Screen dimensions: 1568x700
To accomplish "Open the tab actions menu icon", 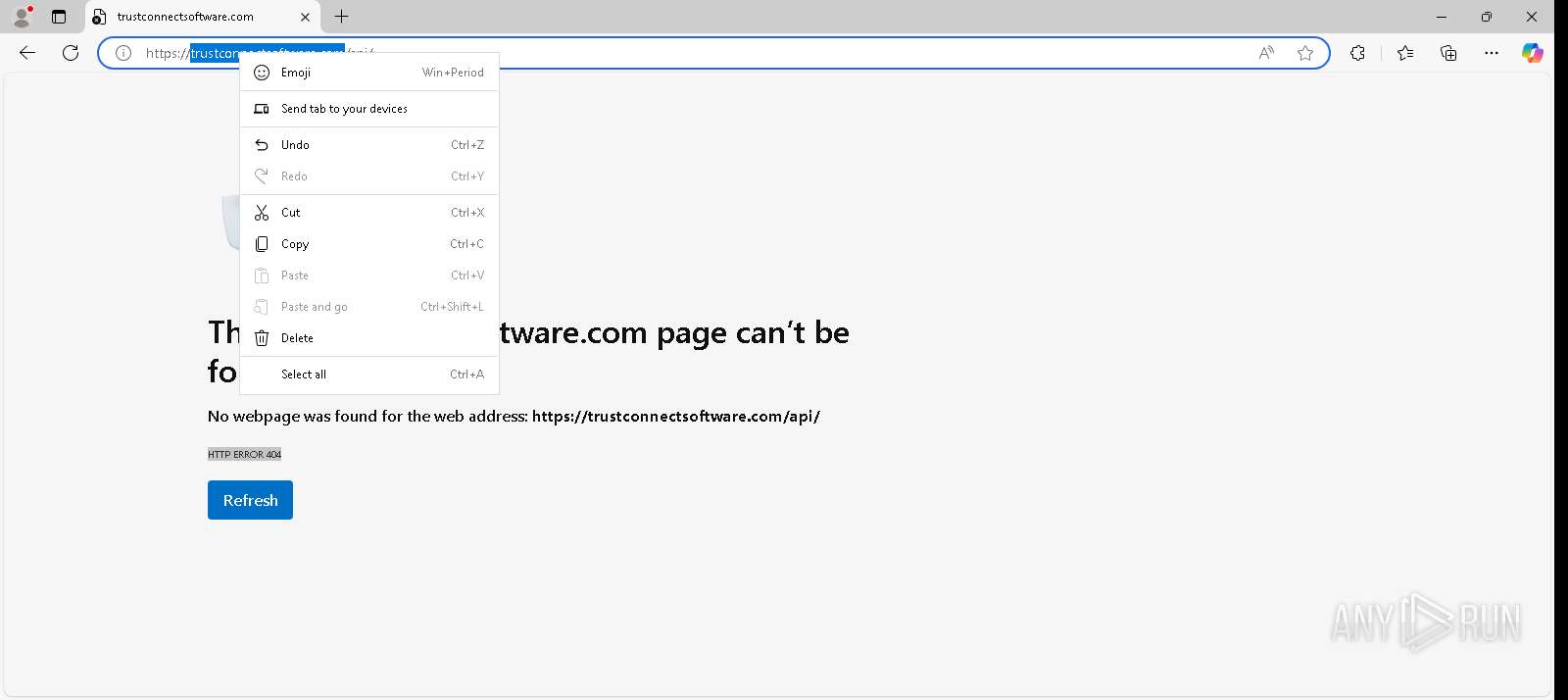I will click(59, 17).
